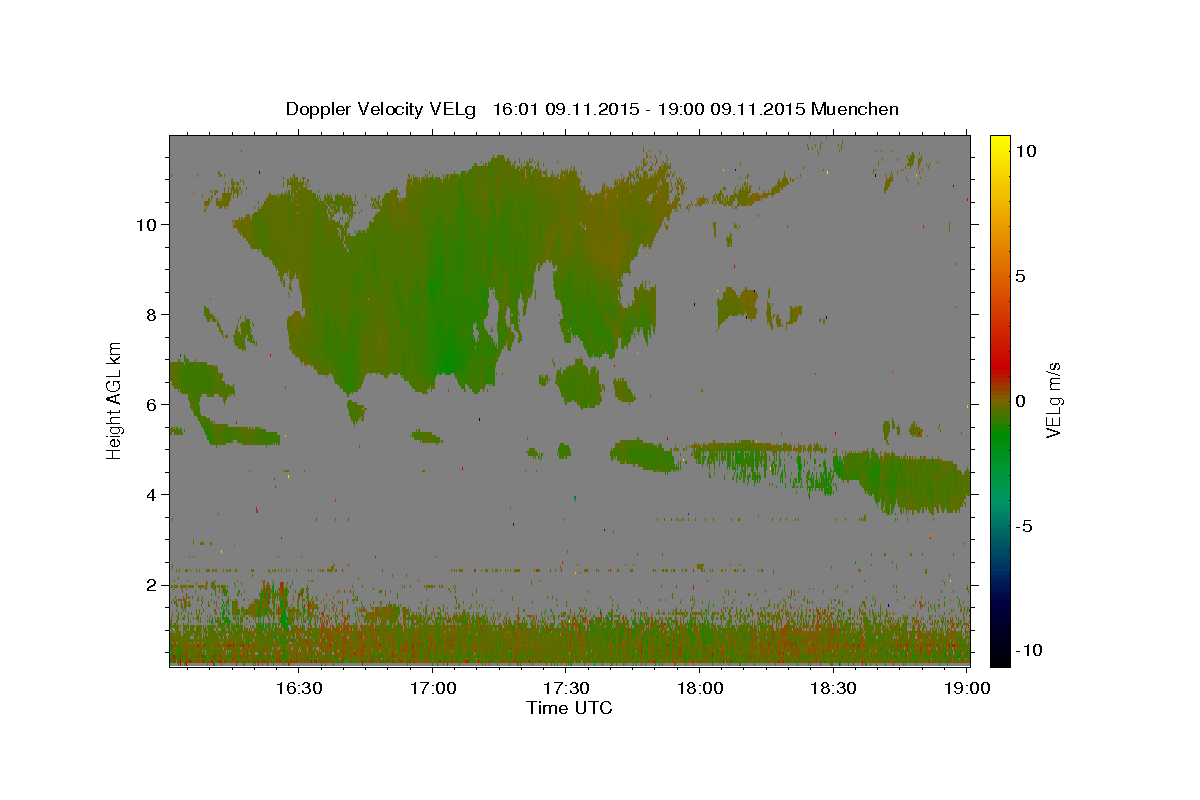Pick the yellow top of the colorbar
Image resolution: width=1200 pixels, height=800 pixels.
point(1000,145)
